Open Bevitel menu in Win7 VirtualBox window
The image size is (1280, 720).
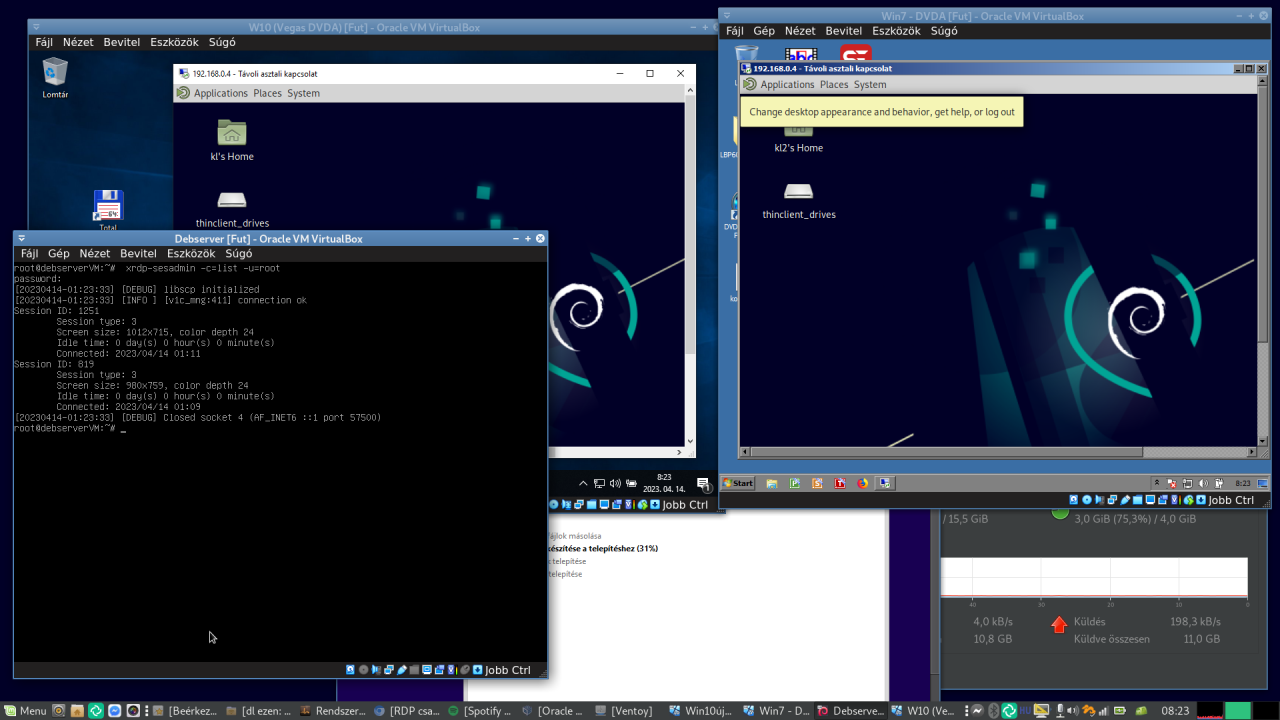[x=844, y=31]
